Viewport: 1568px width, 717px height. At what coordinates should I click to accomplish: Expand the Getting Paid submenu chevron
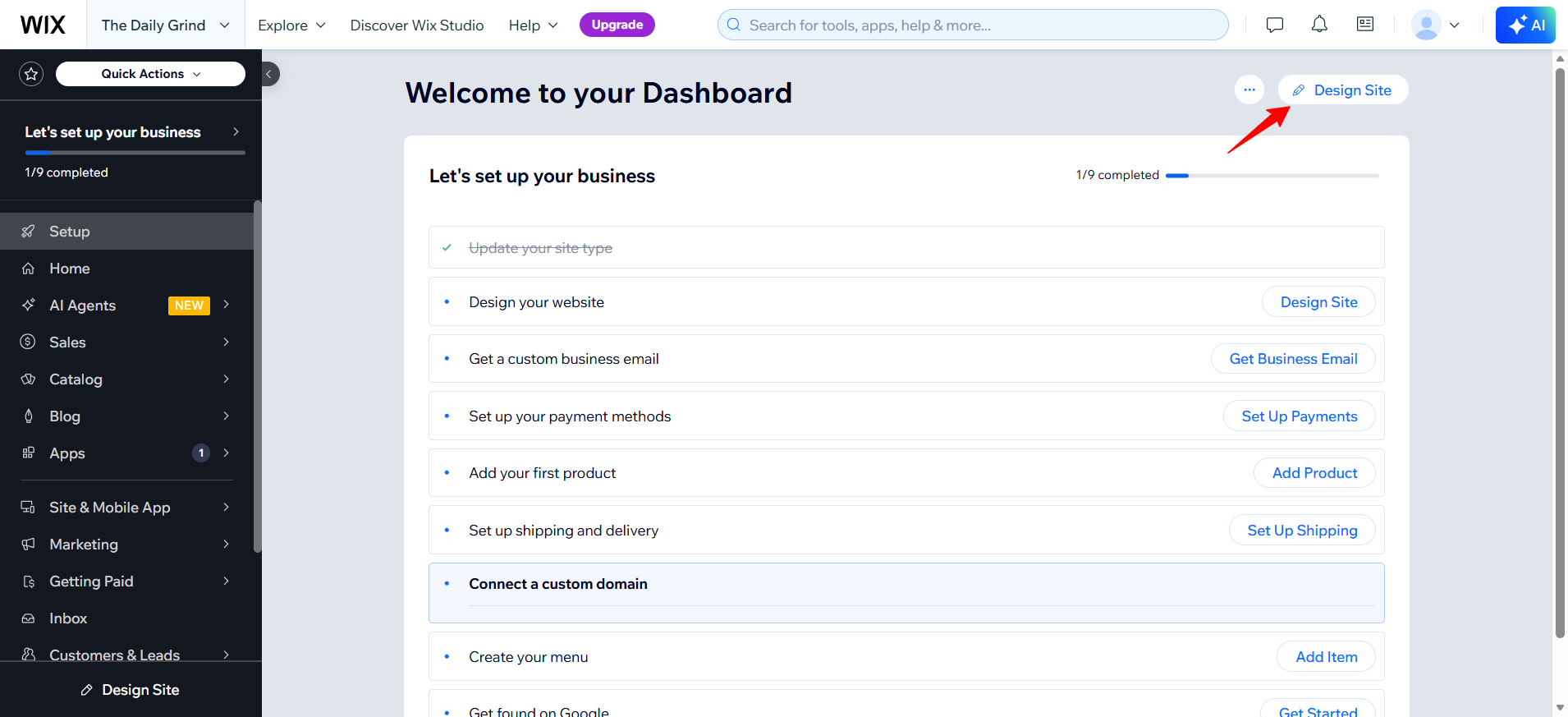[226, 581]
